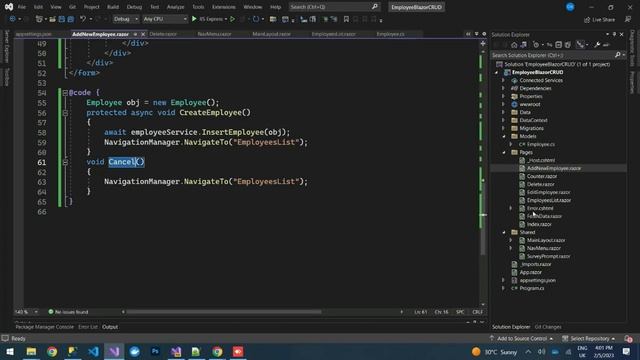Click the Show All Files icon in Solution Explorer
Screen dimensions: 640x360
[x=567, y=45]
